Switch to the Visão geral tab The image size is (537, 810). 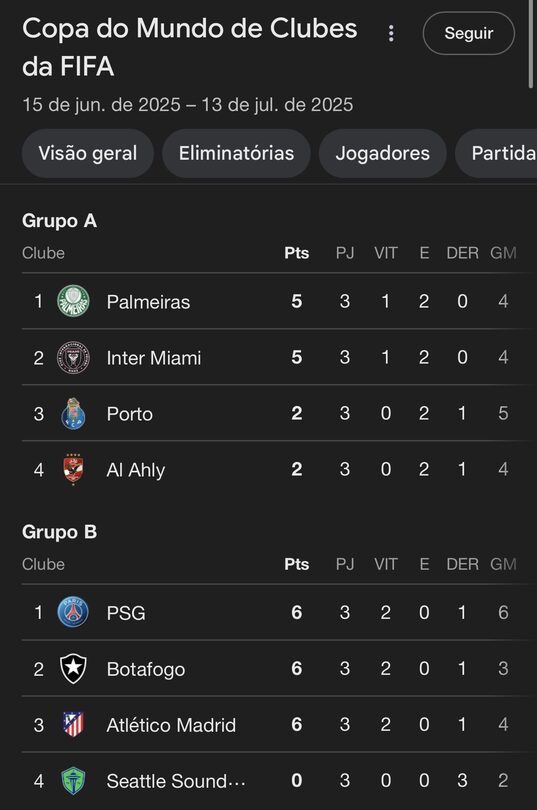tap(87, 153)
